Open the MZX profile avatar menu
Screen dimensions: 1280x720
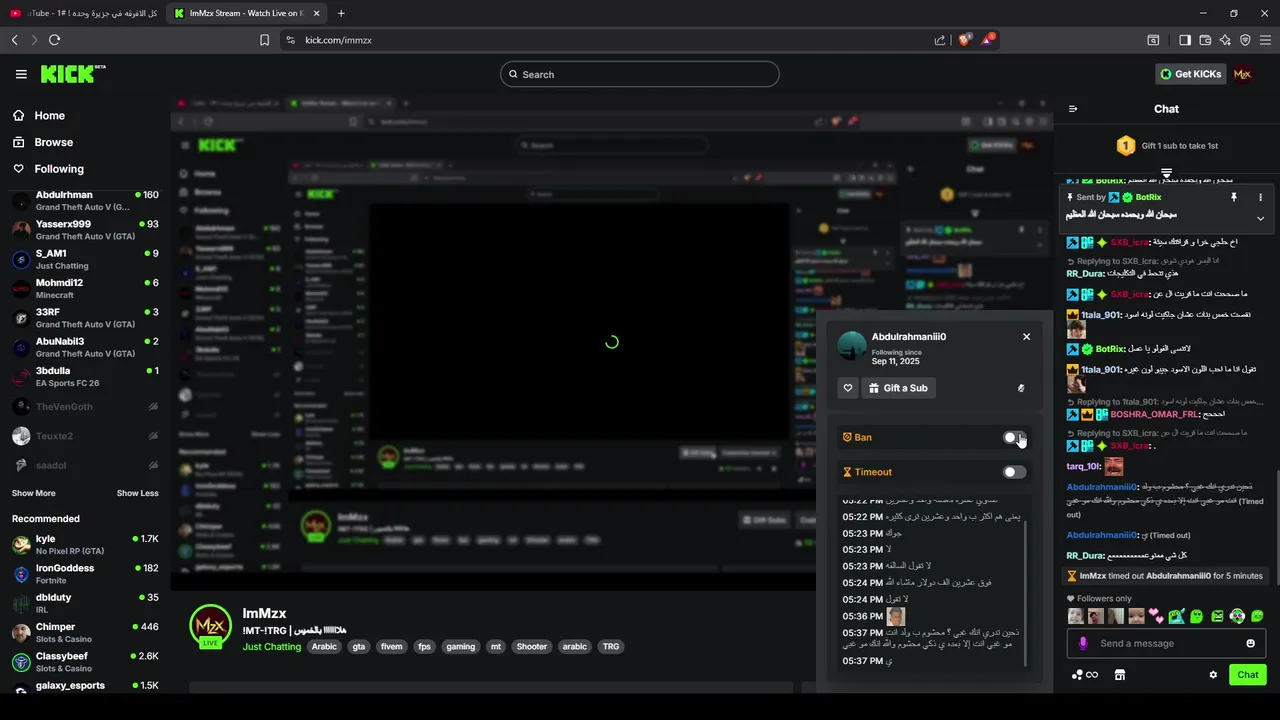(x=1243, y=74)
